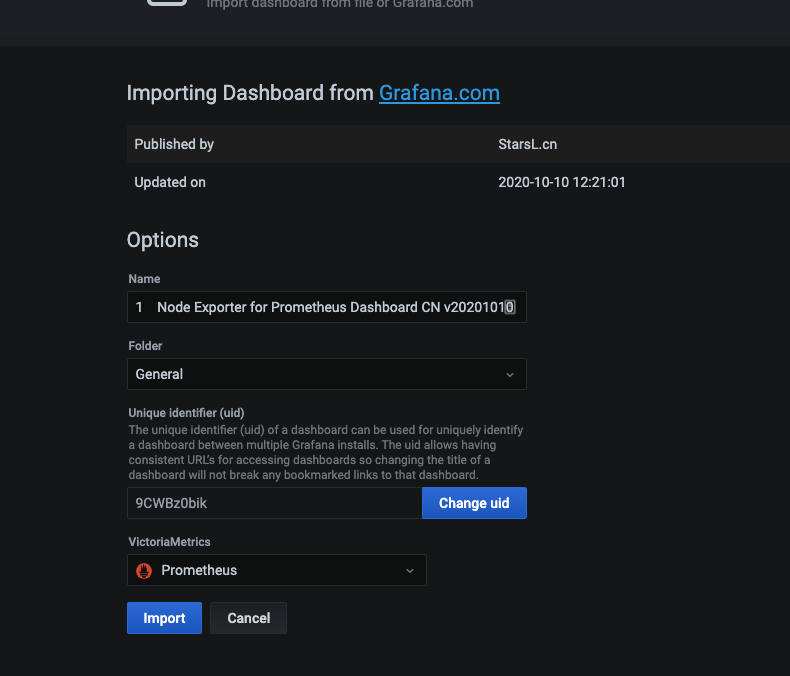
Task: Click the Importing Dashboard from heading
Action: point(250,93)
